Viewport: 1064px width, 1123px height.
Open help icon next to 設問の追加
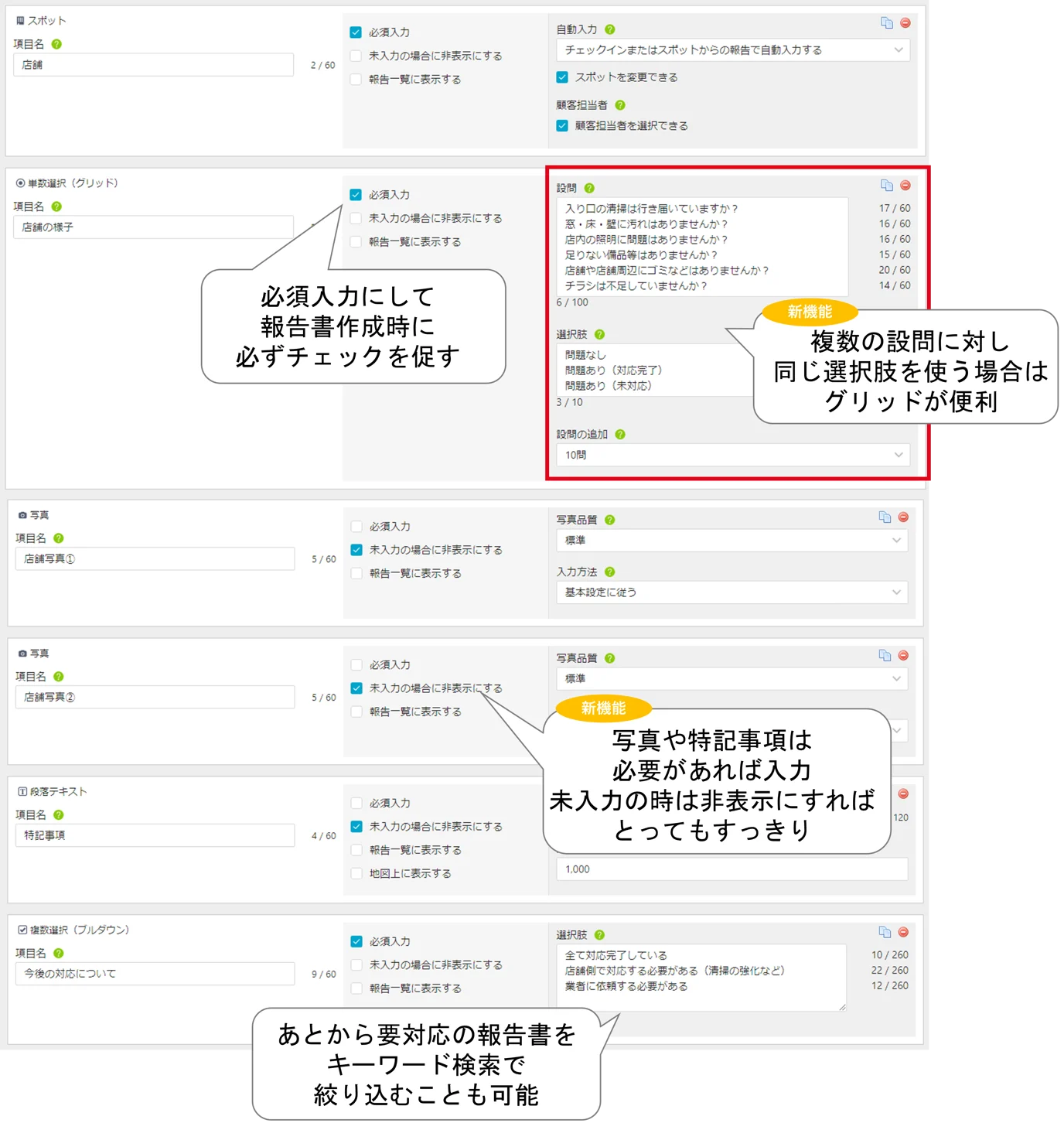click(x=620, y=435)
